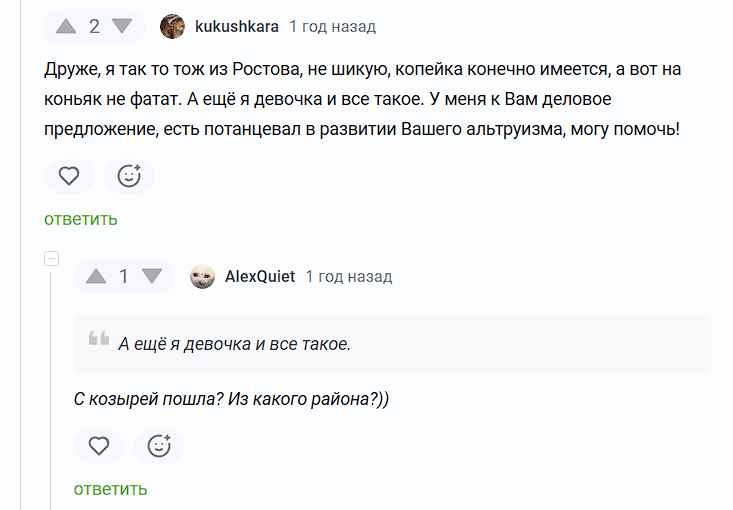Open AlexQuiet username profile link
Image resolution: width=733 pixels, height=510 pixels.
pos(260,277)
